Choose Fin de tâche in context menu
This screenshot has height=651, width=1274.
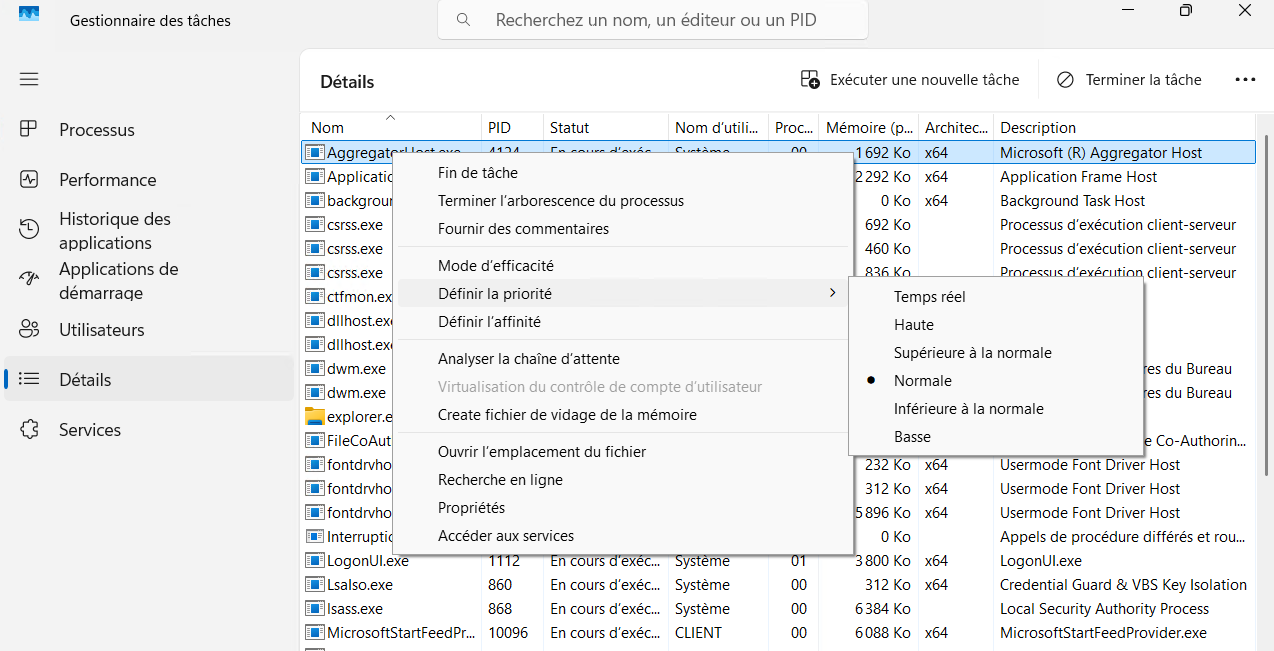pos(477,173)
